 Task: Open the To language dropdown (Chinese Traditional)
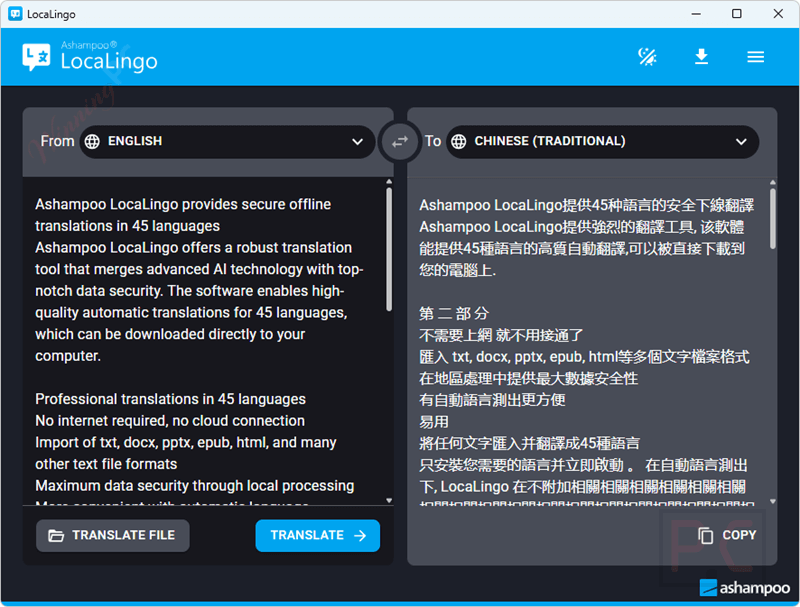(602, 141)
